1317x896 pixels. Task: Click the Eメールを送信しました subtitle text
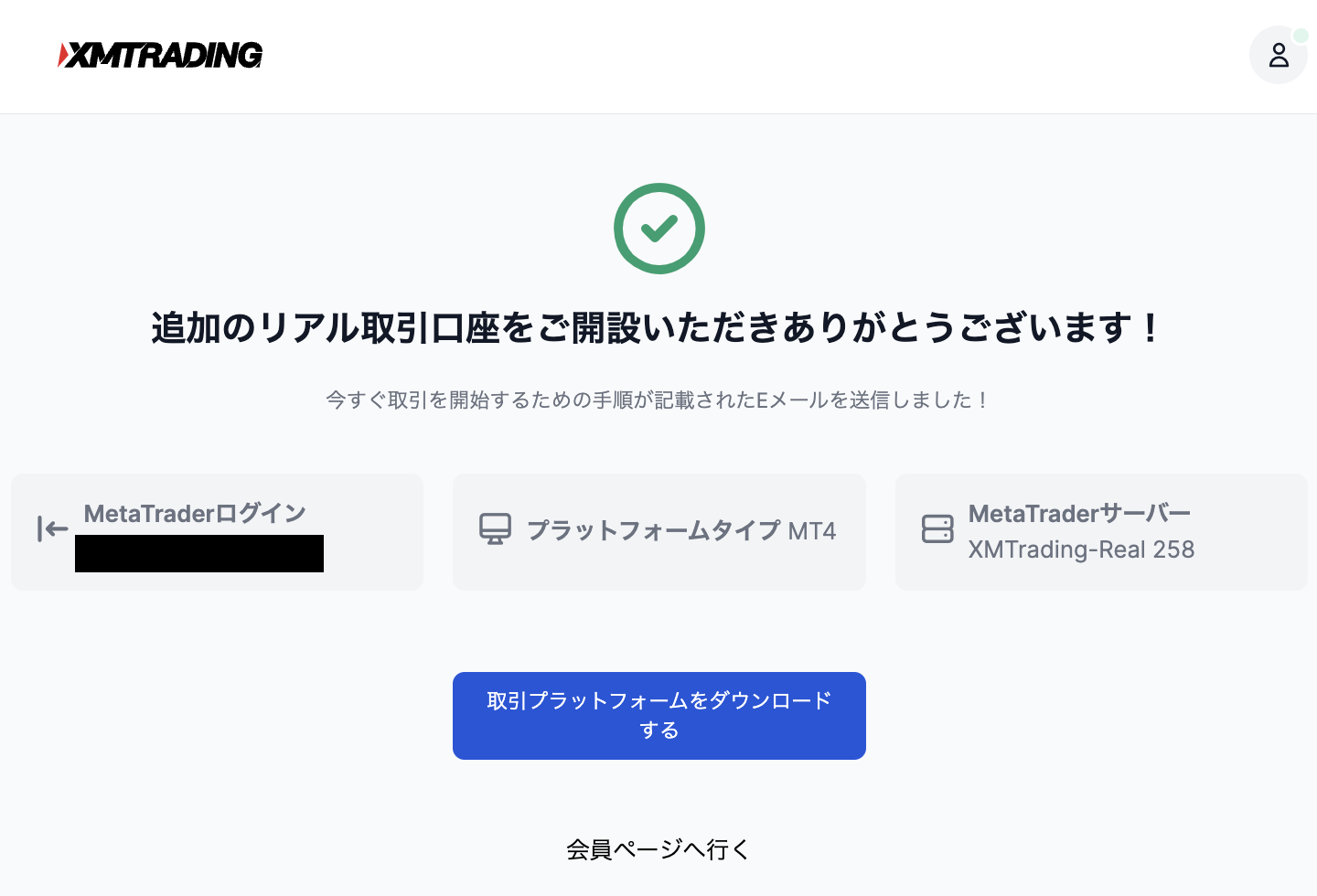point(658,400)
